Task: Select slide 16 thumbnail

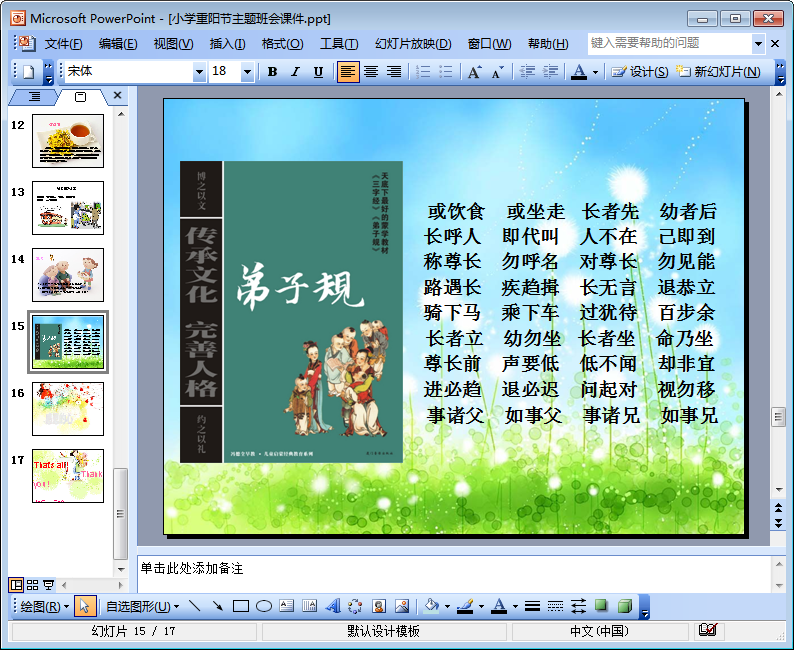Action: 68,409
